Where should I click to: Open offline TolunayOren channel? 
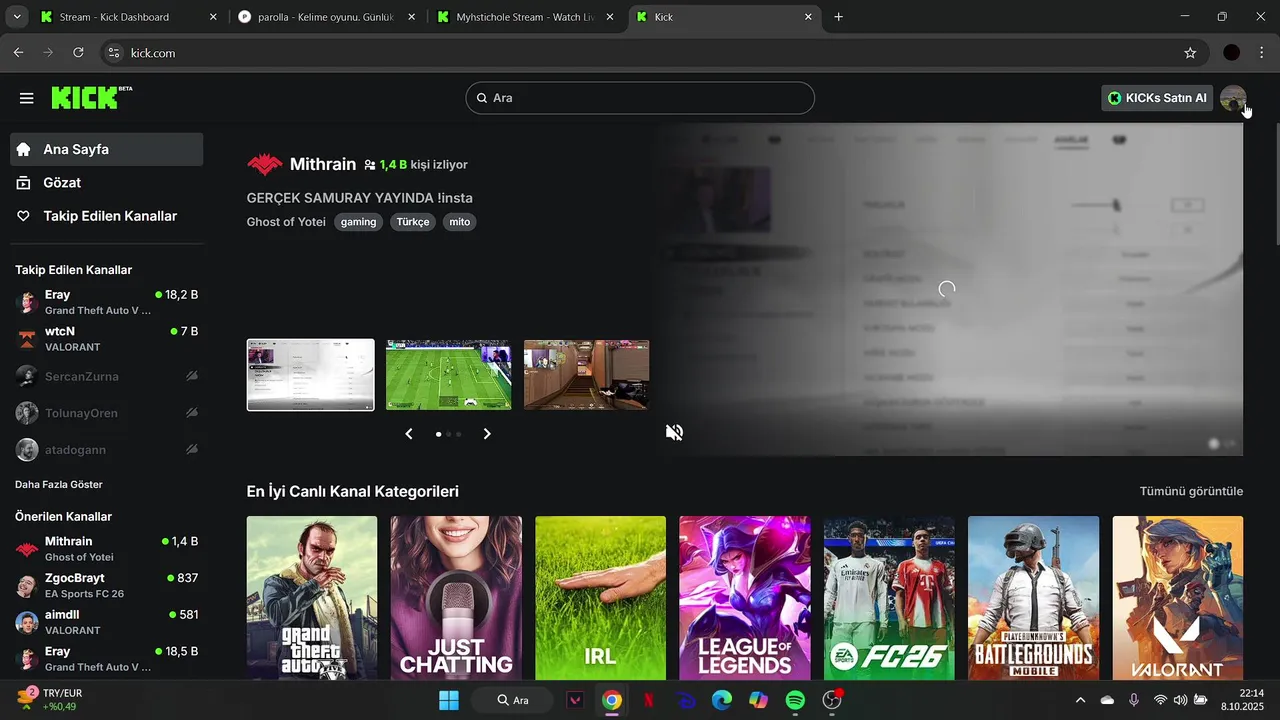106,413
